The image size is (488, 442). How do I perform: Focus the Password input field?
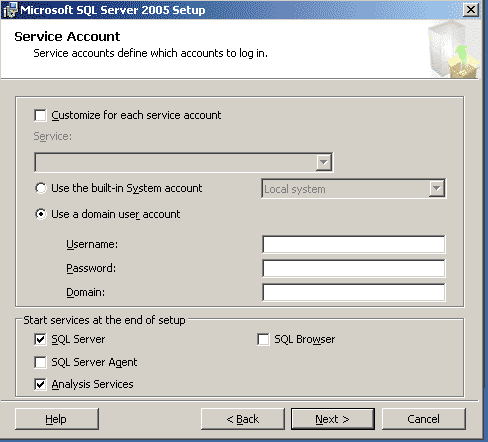[x=354, y=268]
